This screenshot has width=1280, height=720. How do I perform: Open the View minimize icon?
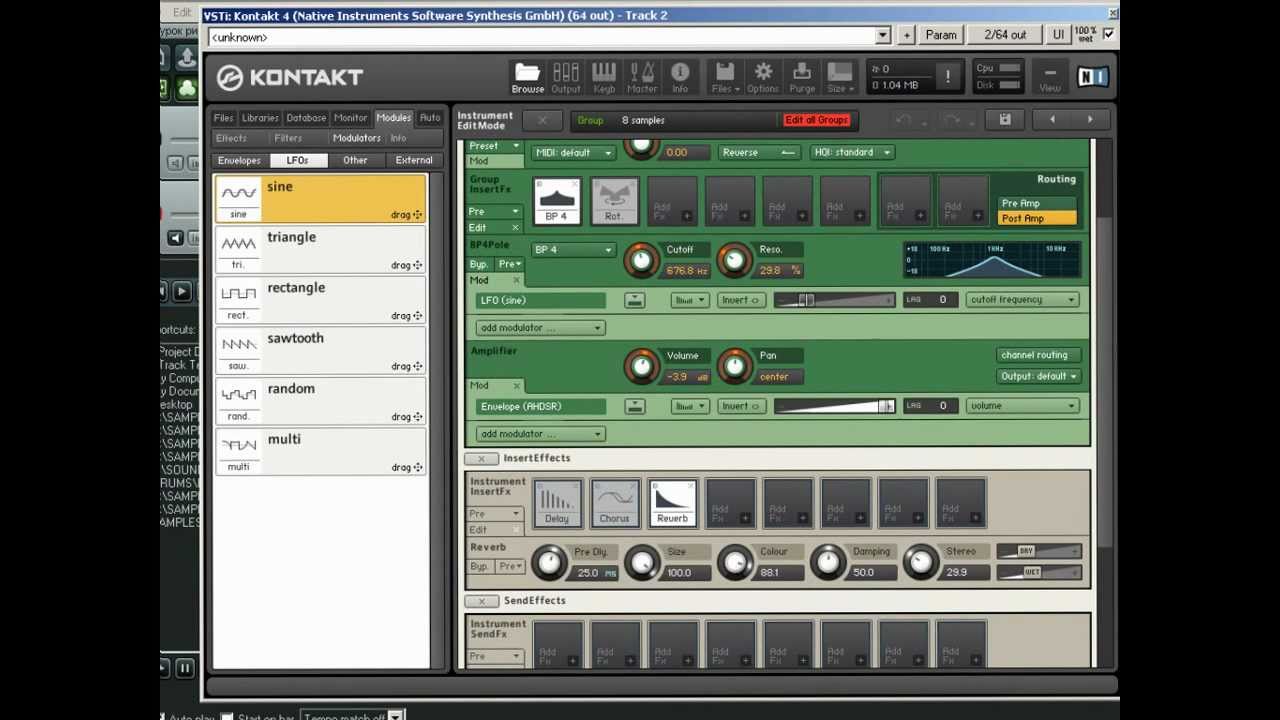1049,77
